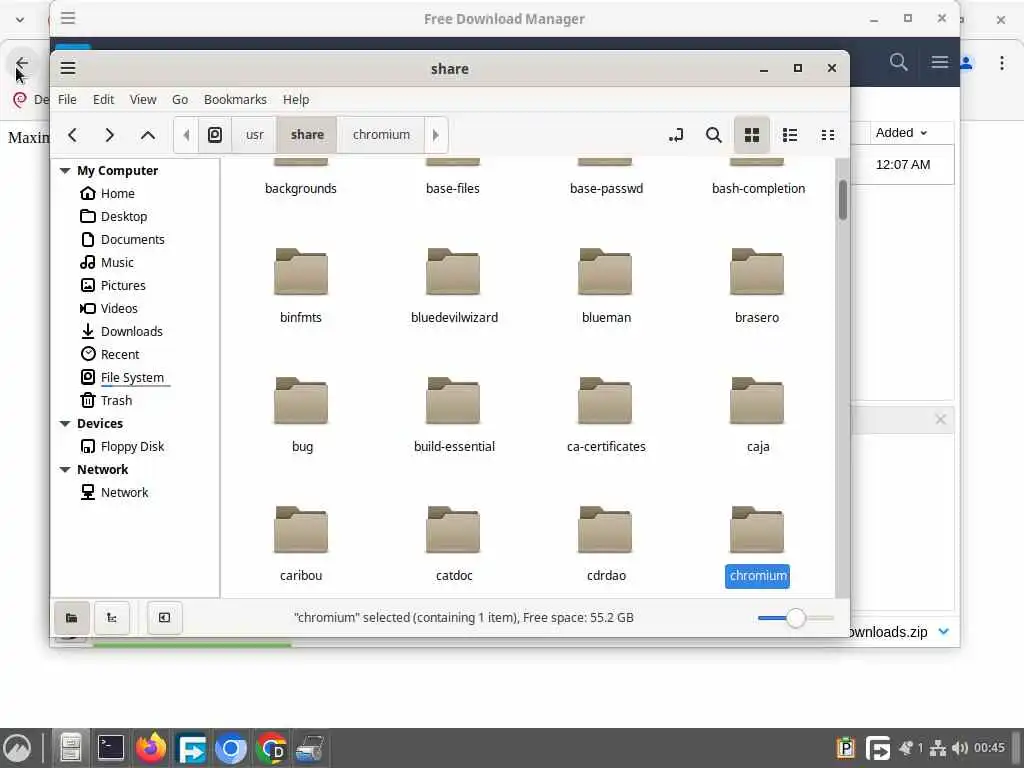Expand the downloads.zip download chevron
Screen dimensions: 1024x768
[x=943, y=632]
